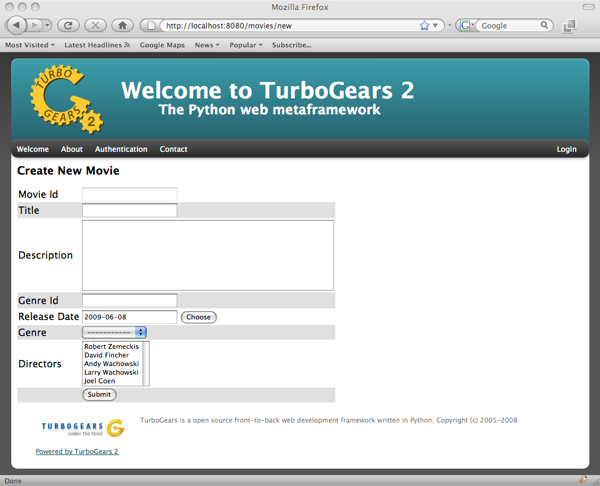Click the Google search field
600x486 pixels.
tap(509, 26)
